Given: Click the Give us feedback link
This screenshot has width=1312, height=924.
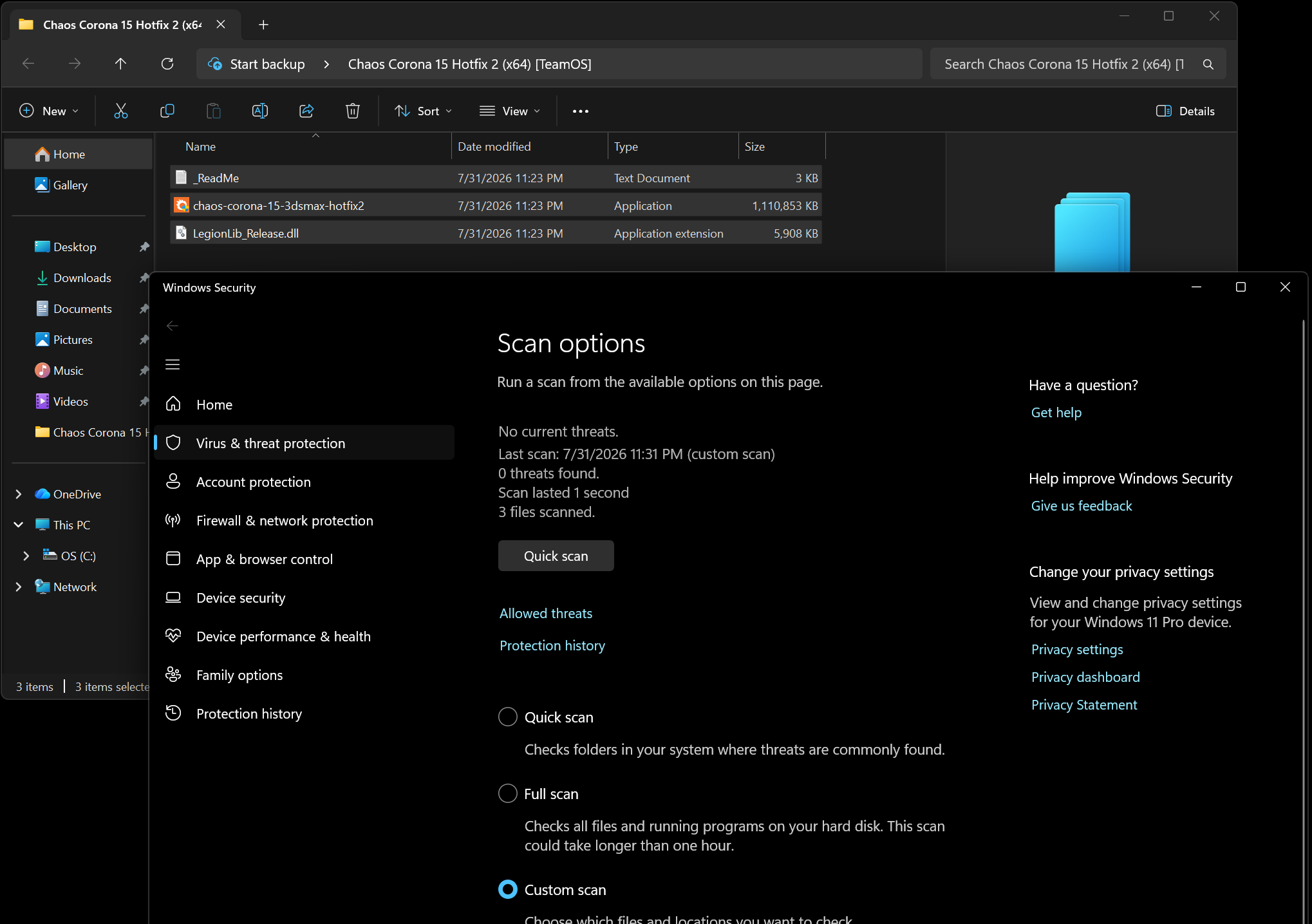Looking at the screenshot, I should point(1082,505).
